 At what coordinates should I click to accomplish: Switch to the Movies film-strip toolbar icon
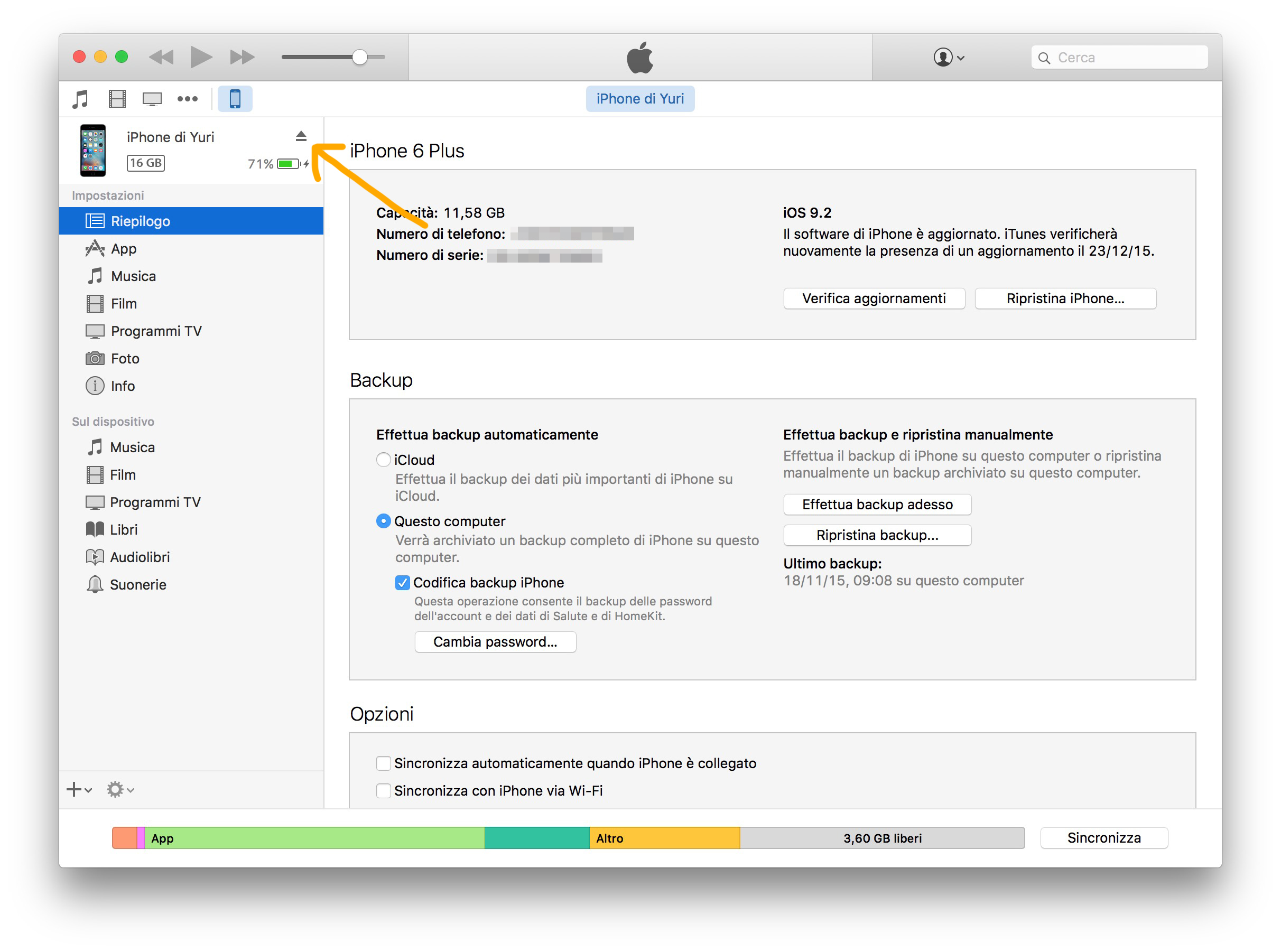(117, 99)
